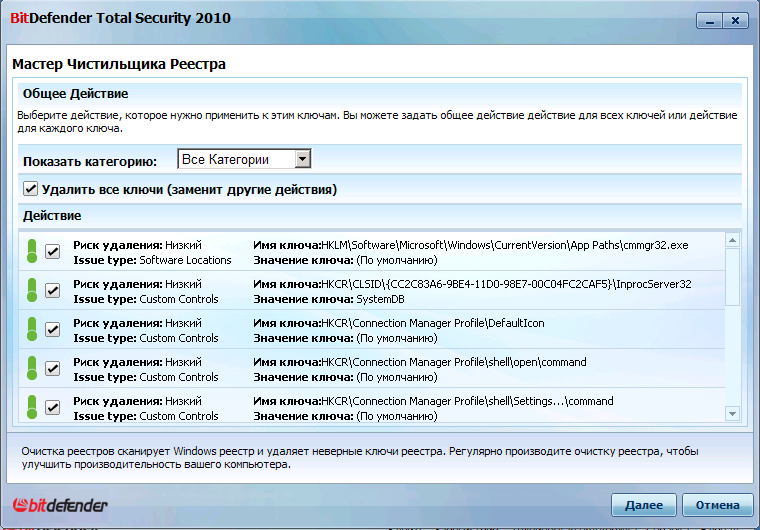
Task: Select key name ending App Paths\cmmgr32.exe
Action: pyautogui.click(x=471, y=245)
